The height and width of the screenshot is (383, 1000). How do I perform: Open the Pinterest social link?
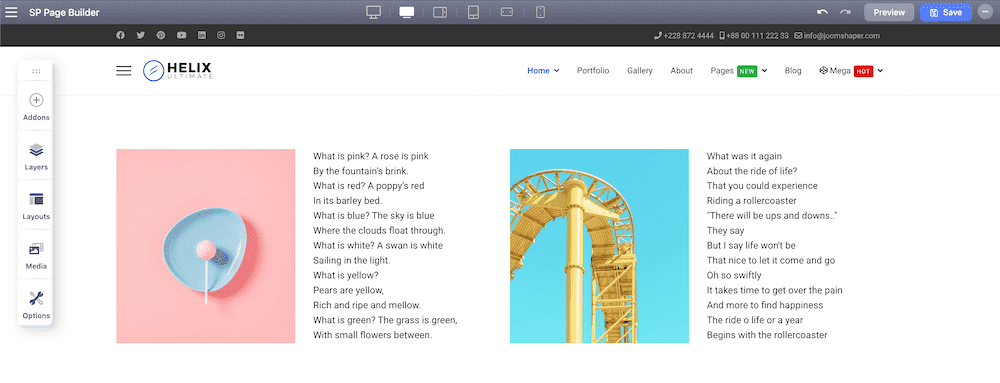[161, 36]
